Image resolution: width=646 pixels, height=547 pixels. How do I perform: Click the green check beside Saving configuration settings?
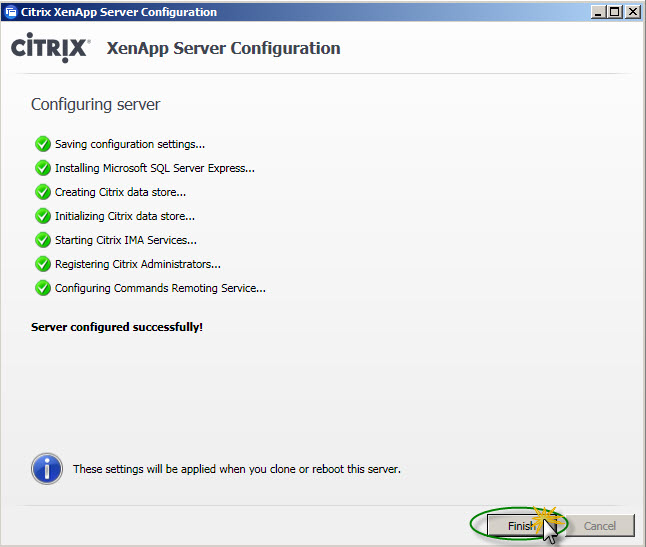[x=43, y=144]
